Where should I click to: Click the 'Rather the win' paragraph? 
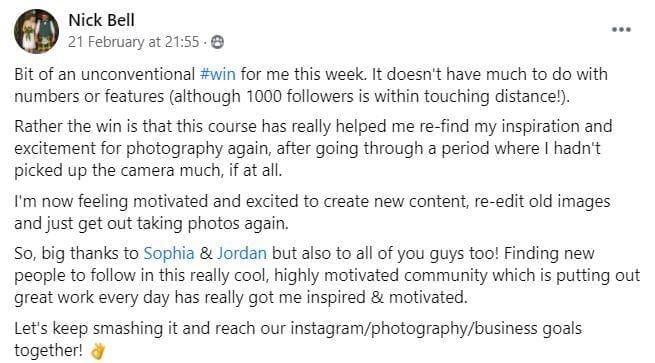pyautogui.click(x=313, y=148)
